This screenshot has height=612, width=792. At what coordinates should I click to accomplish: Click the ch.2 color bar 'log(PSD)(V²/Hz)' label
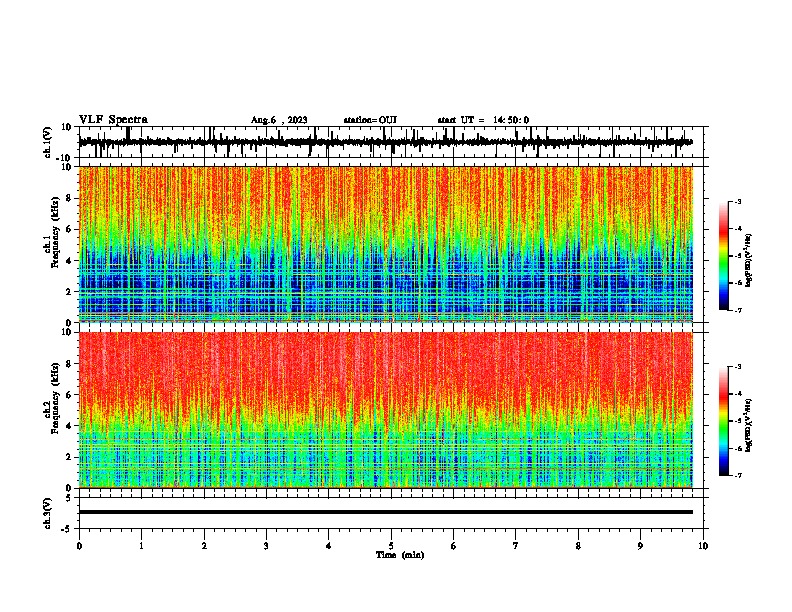click(x=749, y=425)
